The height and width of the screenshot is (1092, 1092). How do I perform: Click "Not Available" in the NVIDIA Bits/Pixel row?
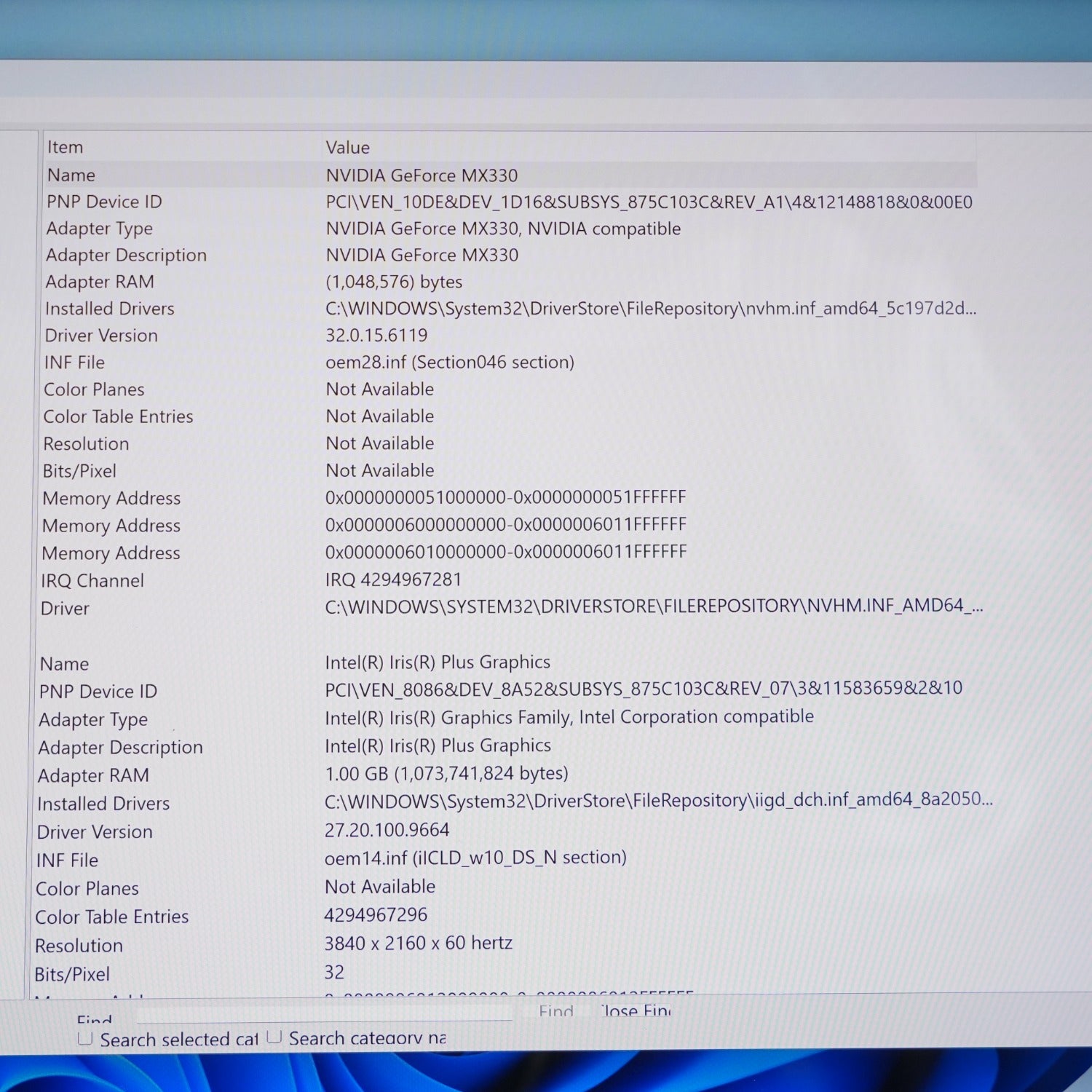(x=380, y=470)
